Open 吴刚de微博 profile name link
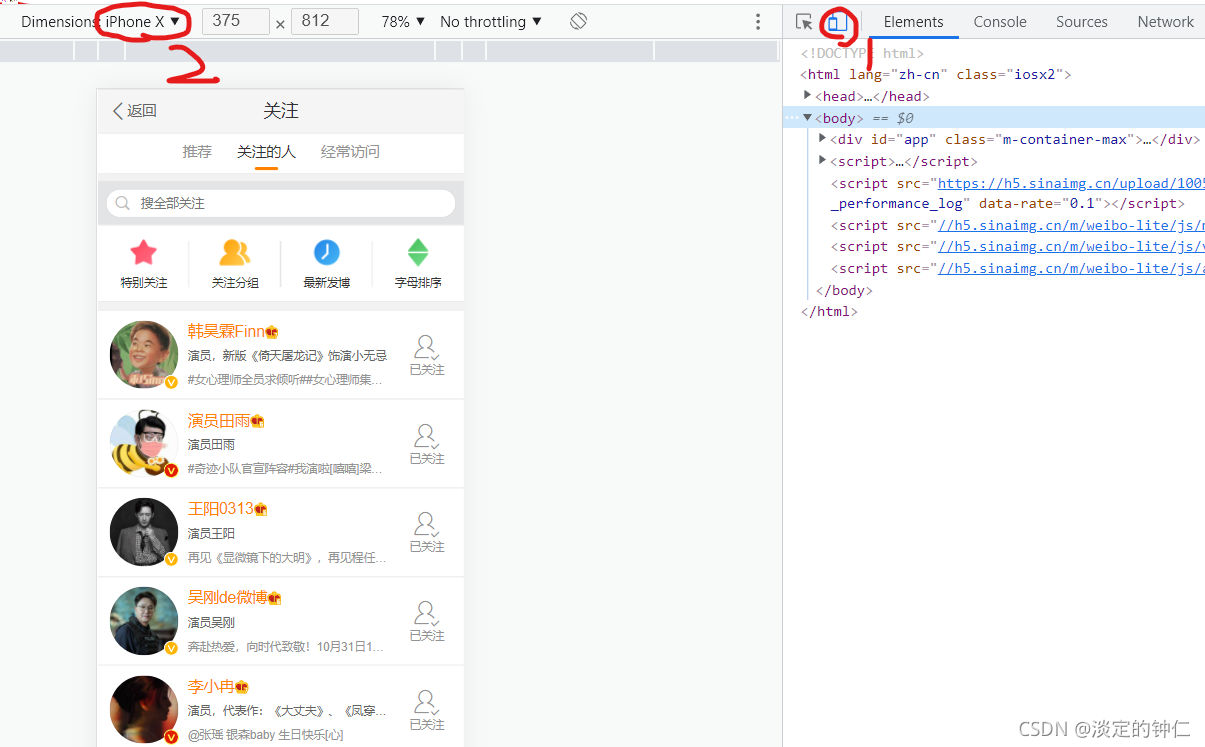Viewport: 1205px width, 747px height. (x=227, y=598)
